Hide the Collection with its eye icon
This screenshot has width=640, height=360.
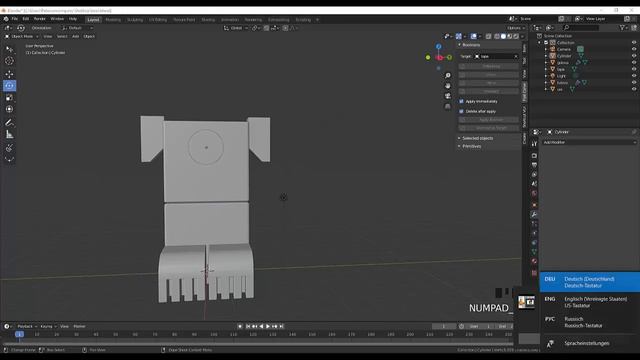[x=634, y=42]
